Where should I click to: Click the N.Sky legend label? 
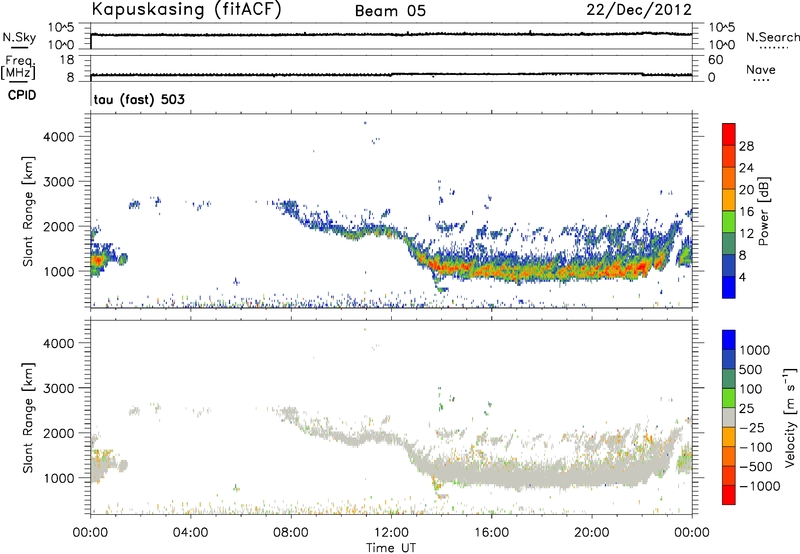pyautogui.click(x=19, y=37)
